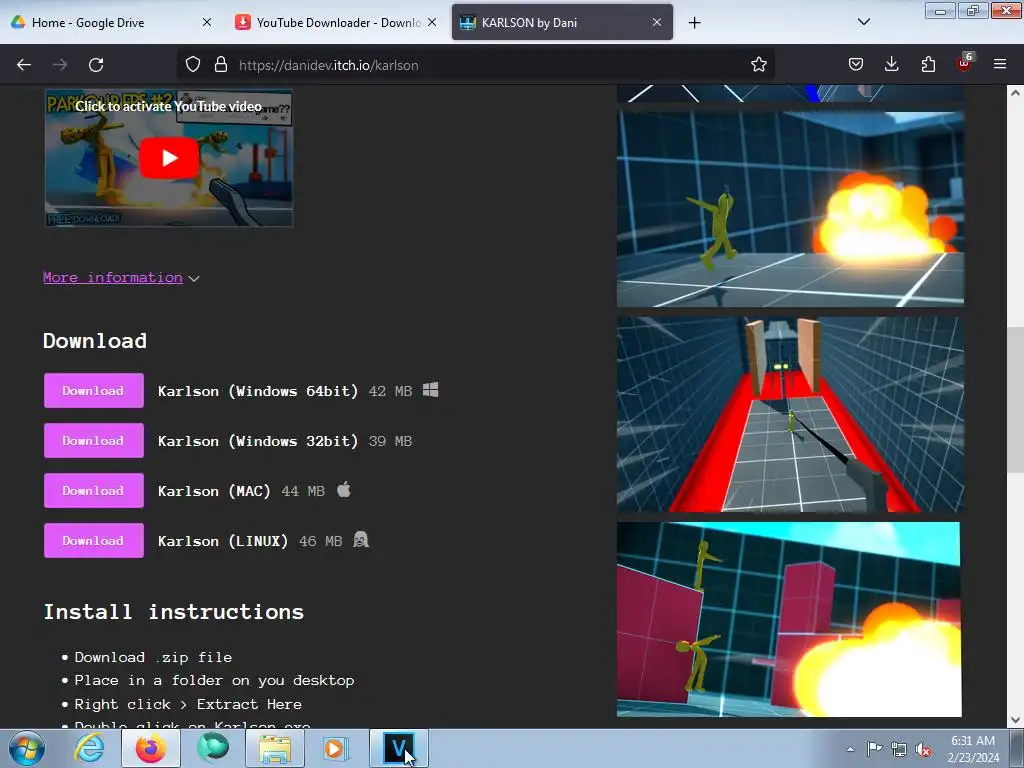Open the media player taskbar icon
Viewport: 1024px width, 768px height.
click(x=337, y=748)
